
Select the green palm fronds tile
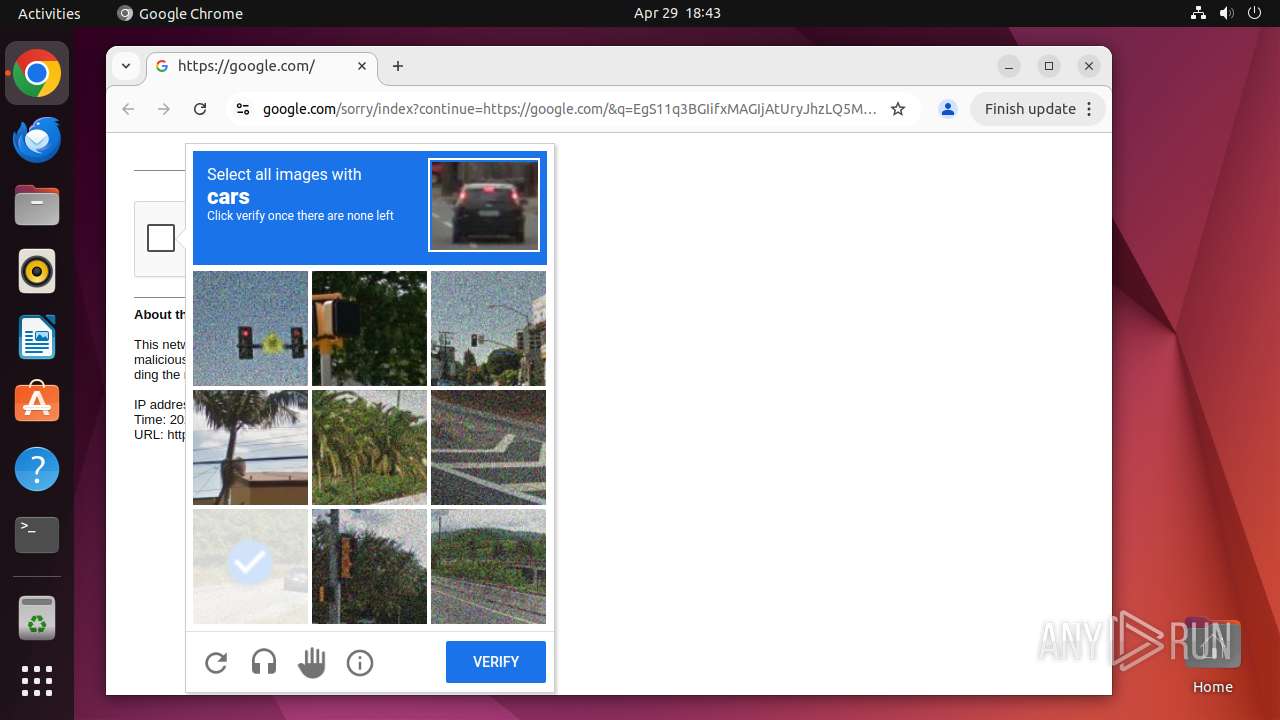[369, 447]
